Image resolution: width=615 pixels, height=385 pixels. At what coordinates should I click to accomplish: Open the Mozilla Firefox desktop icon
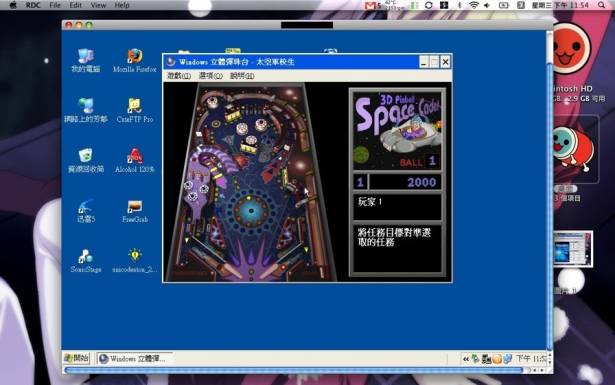click(135, 61)
